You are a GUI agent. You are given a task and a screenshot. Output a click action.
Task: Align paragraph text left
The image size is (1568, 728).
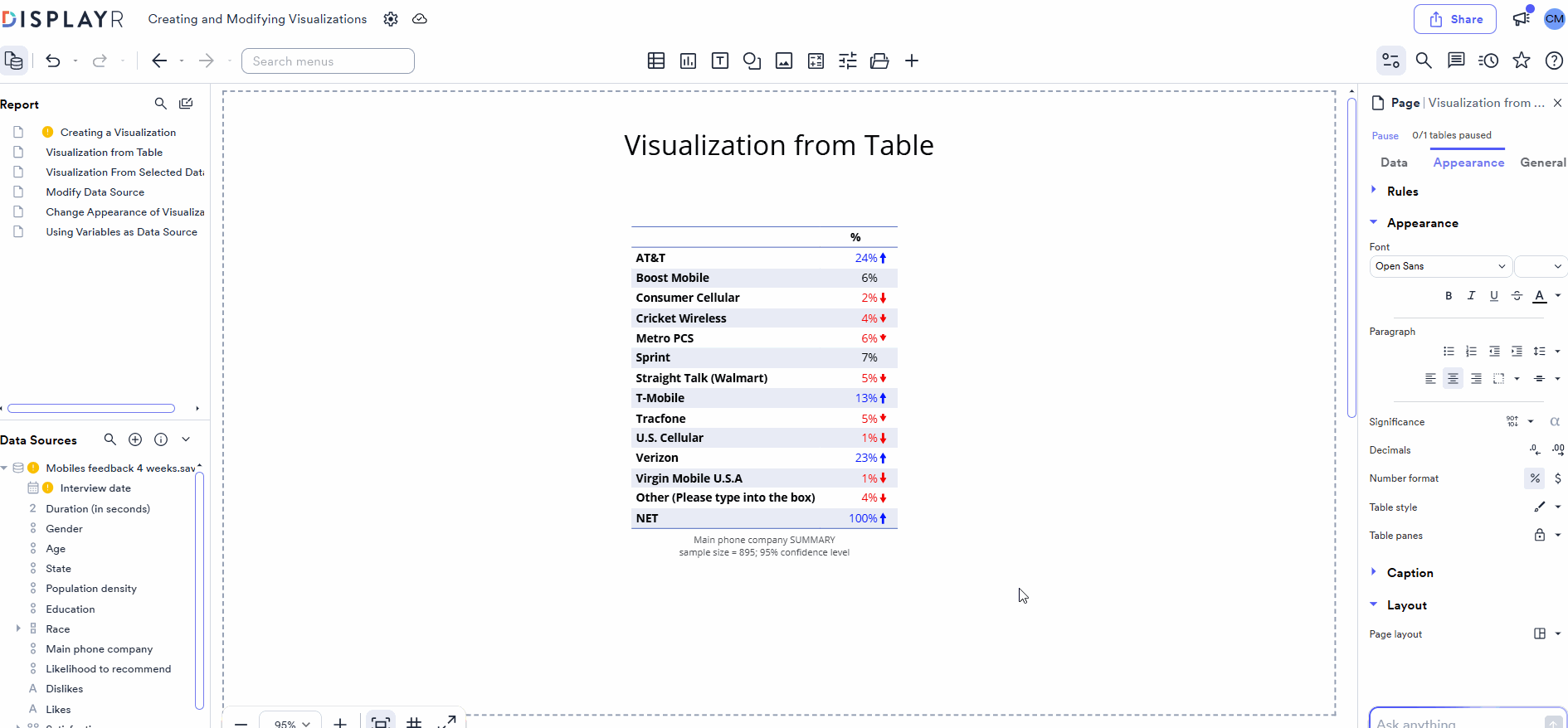(1430, 379)
